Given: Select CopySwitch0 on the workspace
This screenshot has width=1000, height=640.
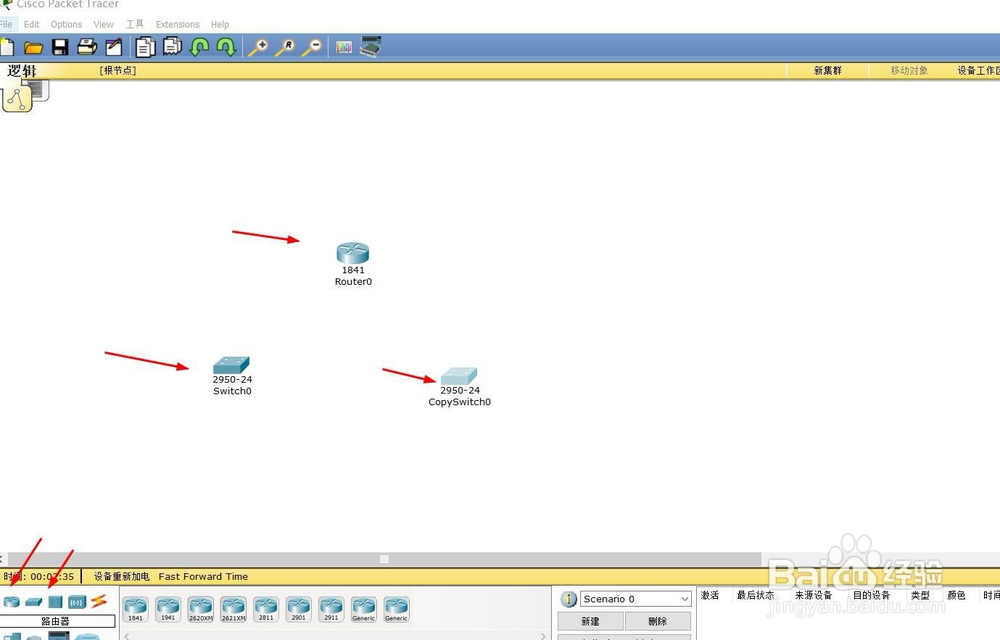Looking at the screenshot, I should click(x=459, y=375).
